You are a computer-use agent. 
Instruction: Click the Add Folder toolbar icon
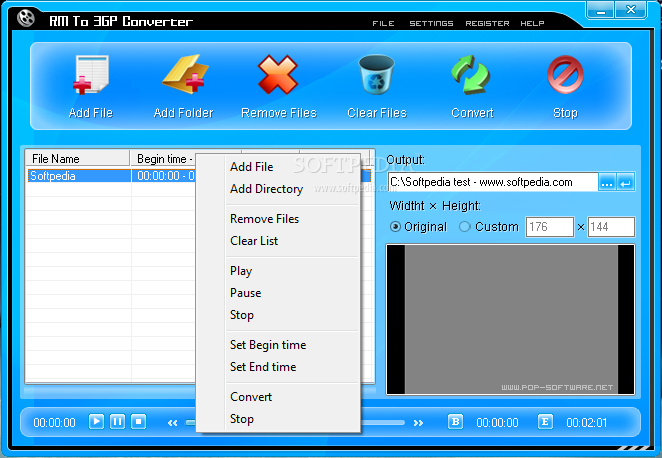(x=185, y=74)
